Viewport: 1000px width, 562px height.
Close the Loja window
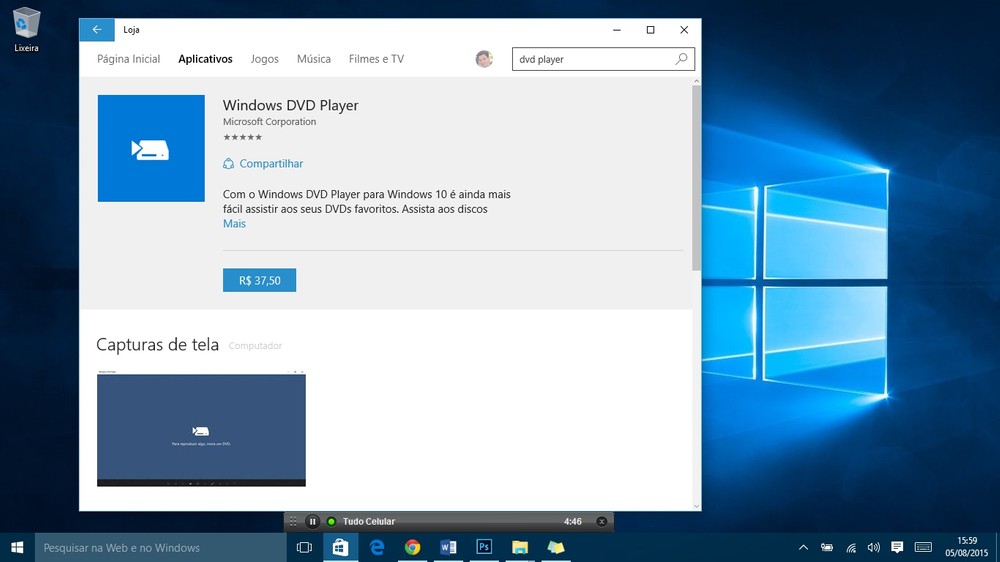684,29
